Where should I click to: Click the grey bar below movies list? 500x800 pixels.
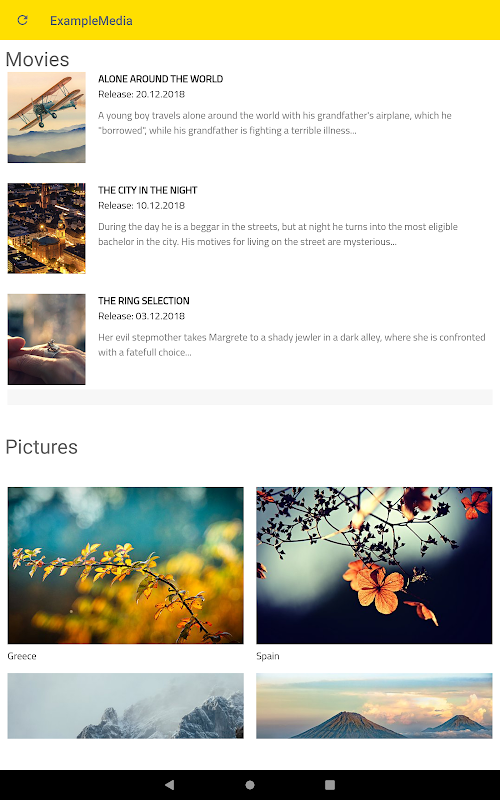coord(250,397)
